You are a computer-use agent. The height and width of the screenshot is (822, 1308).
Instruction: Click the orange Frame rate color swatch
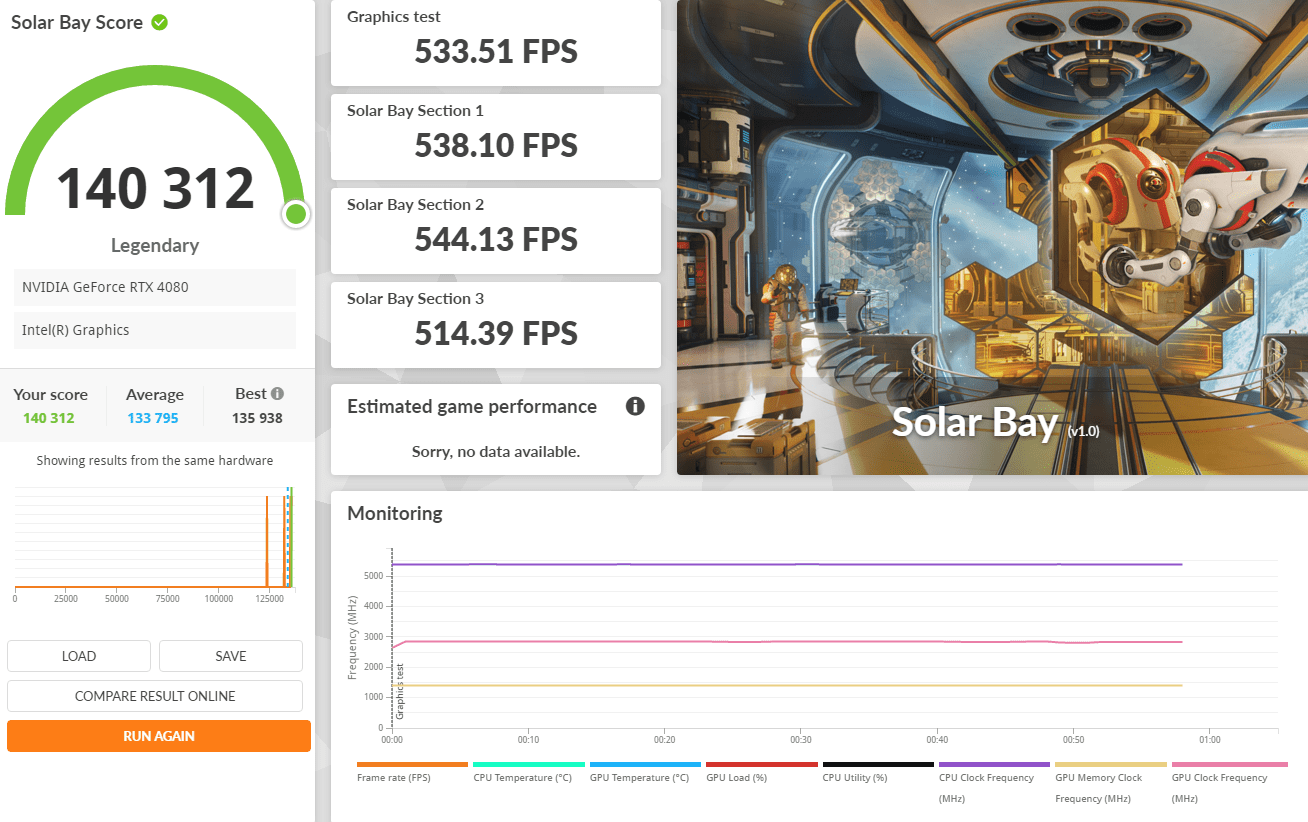point(412,764)
